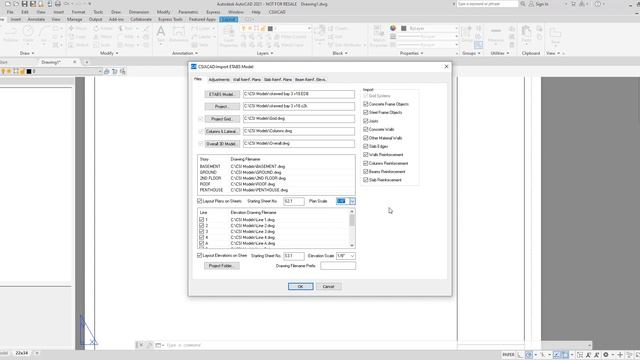Click Cancel in import dialog
The width and height of the screenshot is (640, 360).
[329, 287]
